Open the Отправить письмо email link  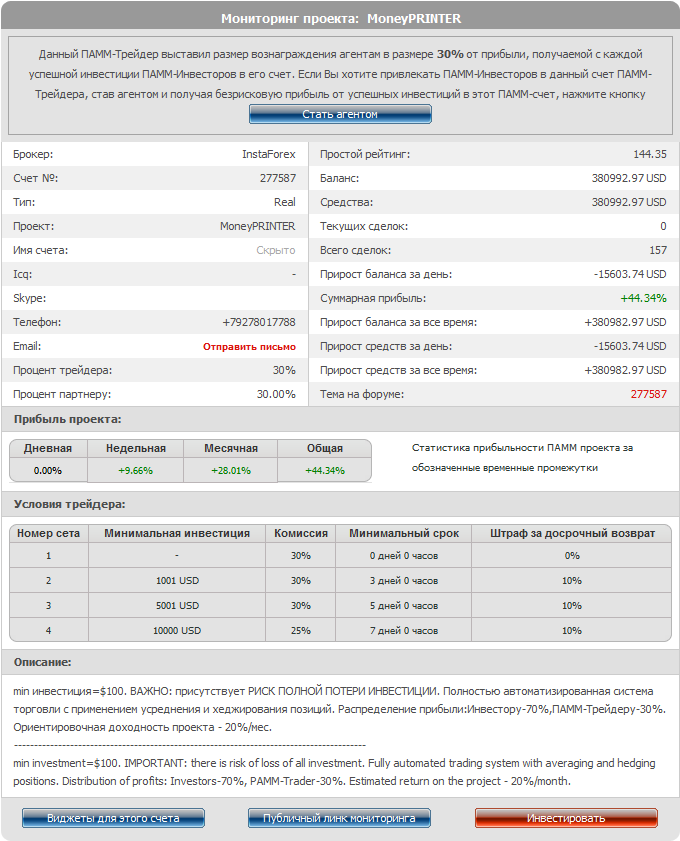(x=249, y=346)
